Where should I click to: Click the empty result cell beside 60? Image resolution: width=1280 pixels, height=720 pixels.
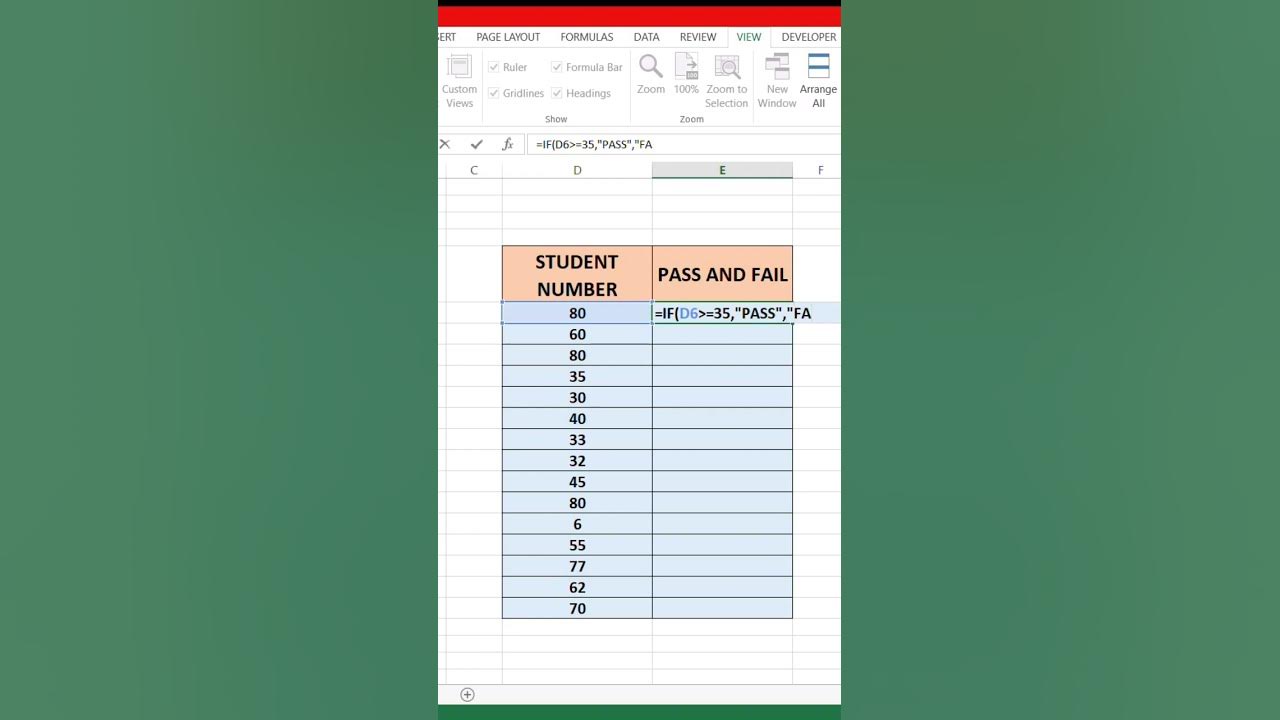(722, 334)
